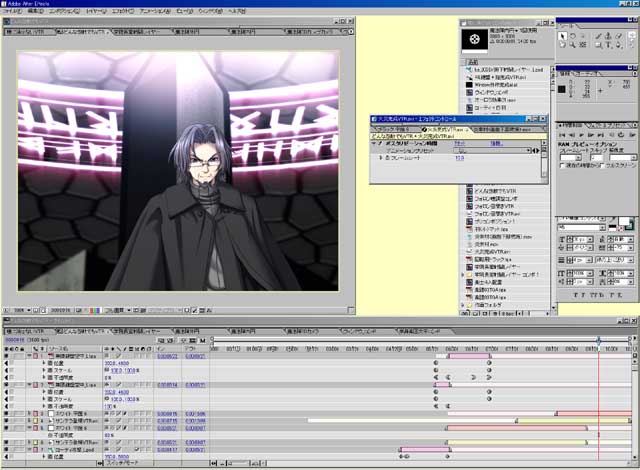640x470 pixels.
Task: Click the current time display in timeline header
Action: coord(15,340)
